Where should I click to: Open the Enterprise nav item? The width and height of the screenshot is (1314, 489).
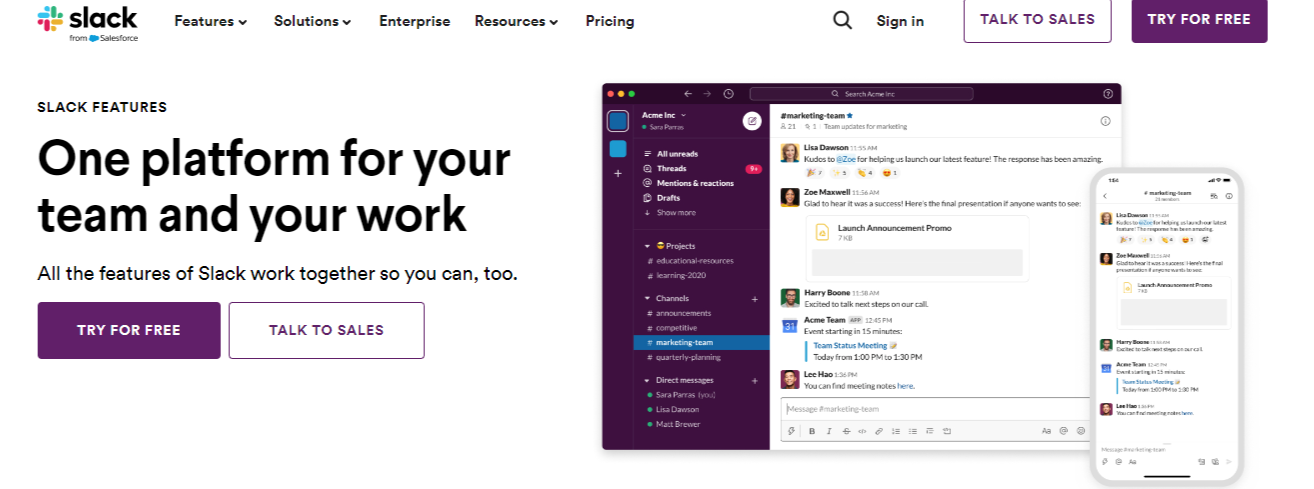click(415, 21)
